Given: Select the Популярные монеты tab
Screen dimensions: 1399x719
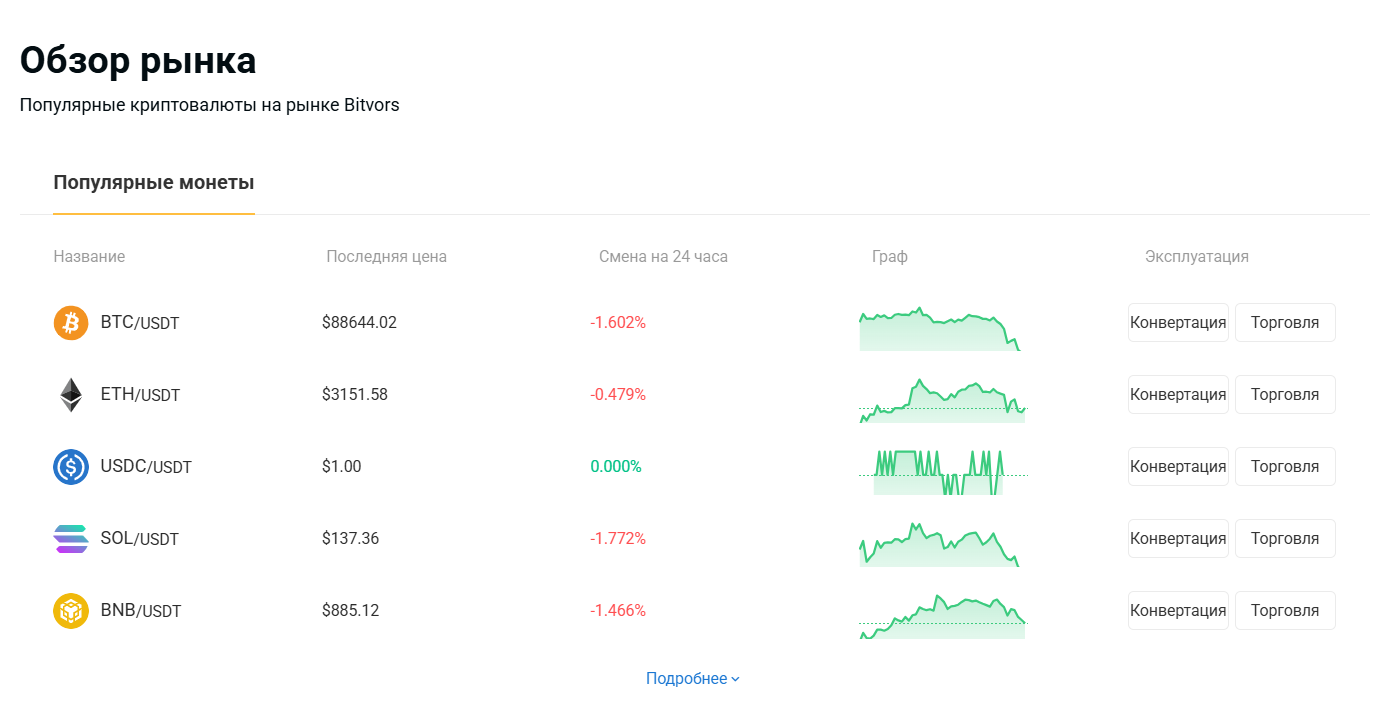Looking at the screenshot, I should 154,183.
